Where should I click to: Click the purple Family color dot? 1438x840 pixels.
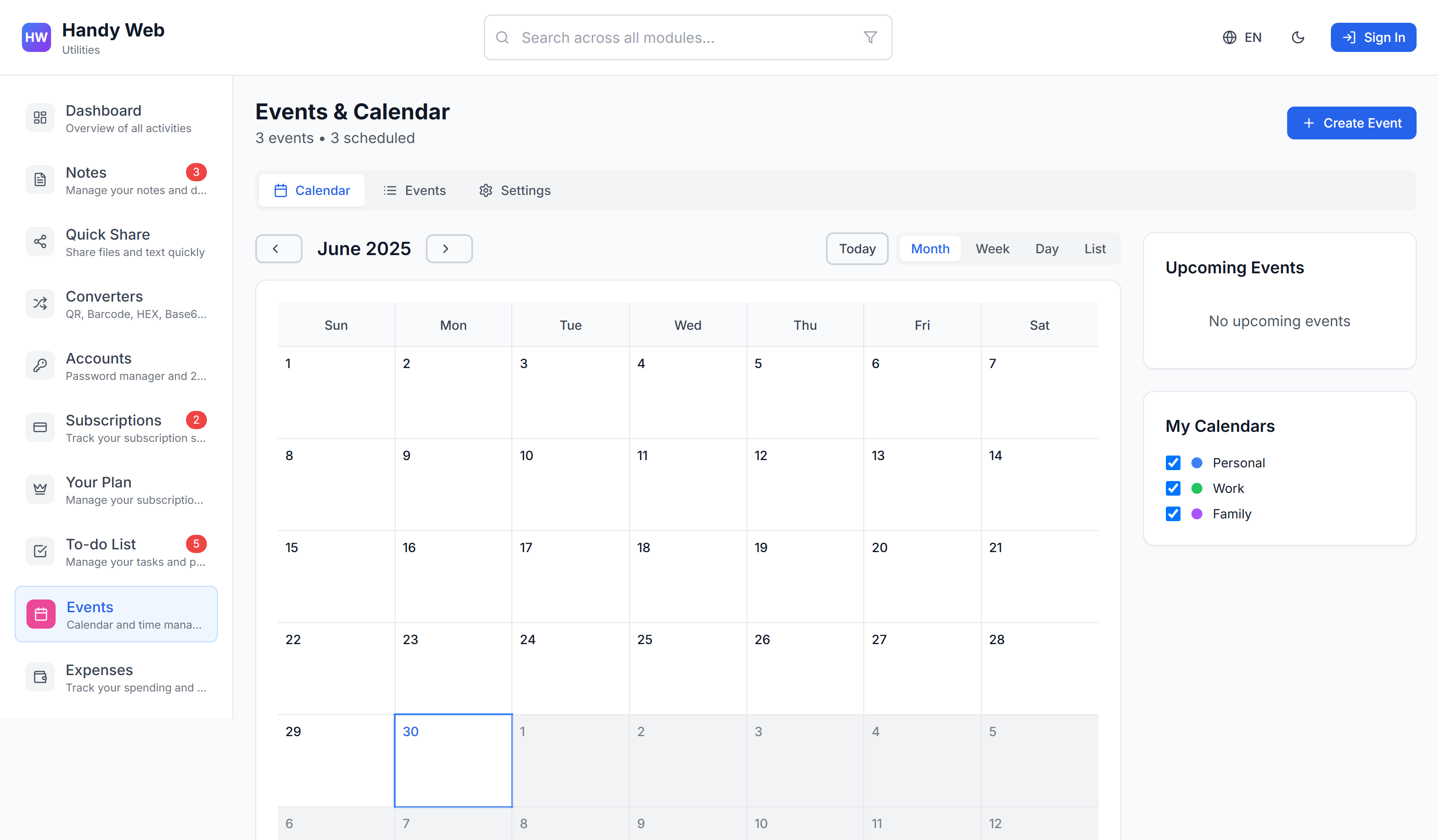tap(1196, 514)
